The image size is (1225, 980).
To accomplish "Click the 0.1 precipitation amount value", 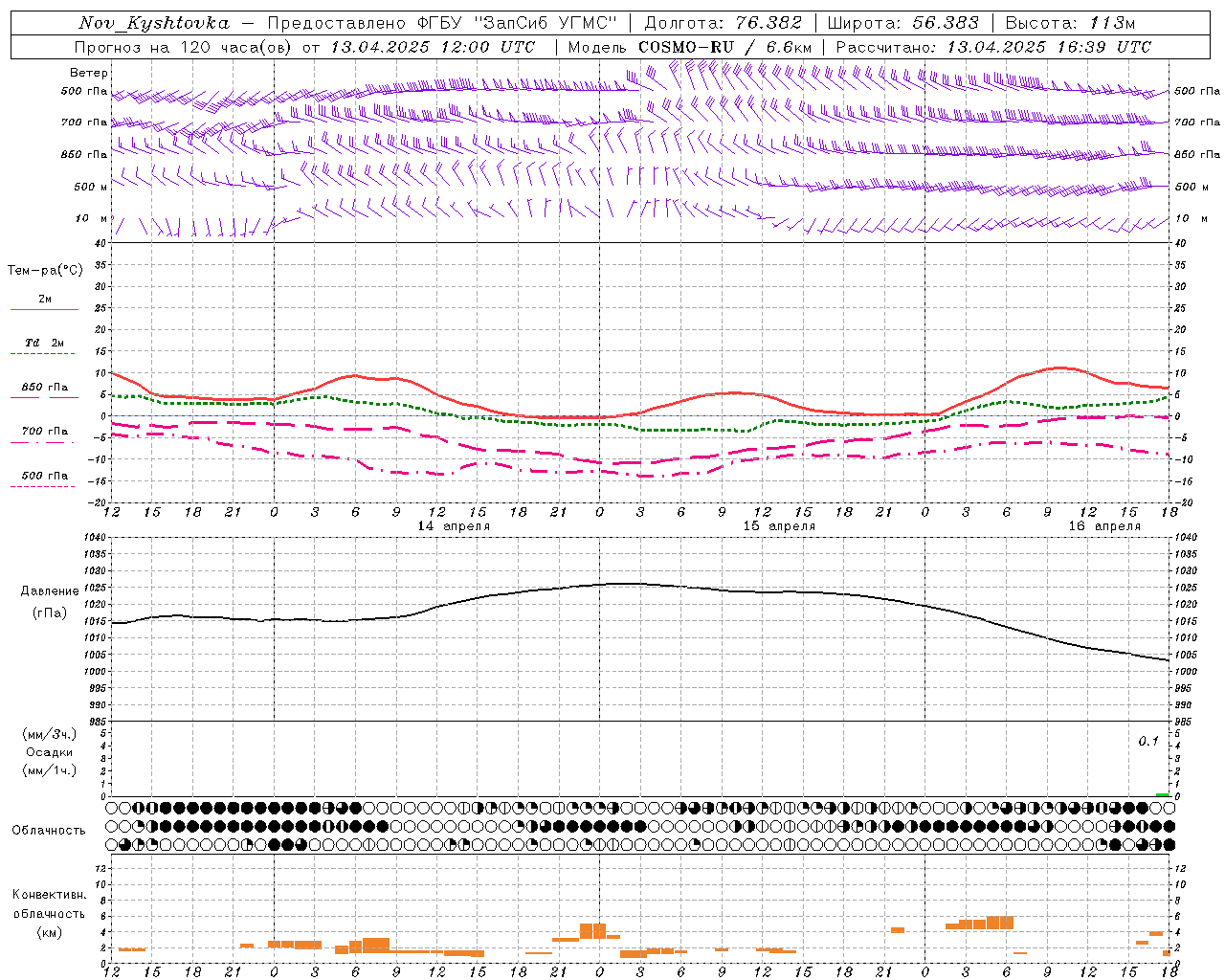I will 1148,742.
